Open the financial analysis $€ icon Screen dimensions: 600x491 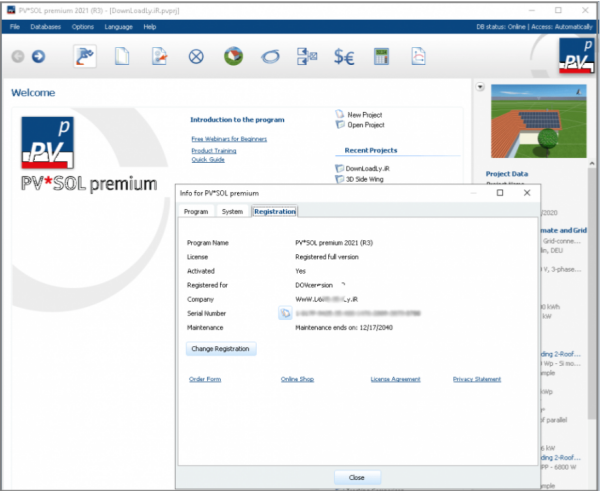(x=344, y=56)
